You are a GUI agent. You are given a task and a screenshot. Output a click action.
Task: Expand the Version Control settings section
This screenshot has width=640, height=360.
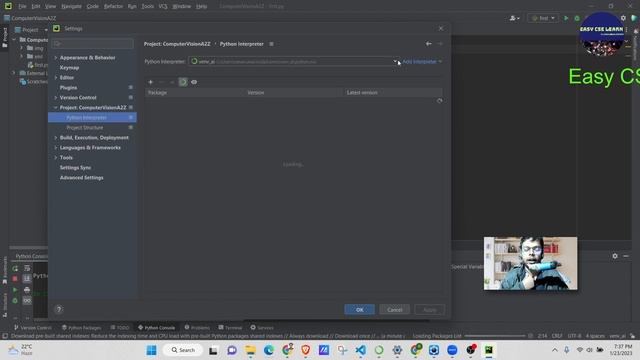(56, 98)
